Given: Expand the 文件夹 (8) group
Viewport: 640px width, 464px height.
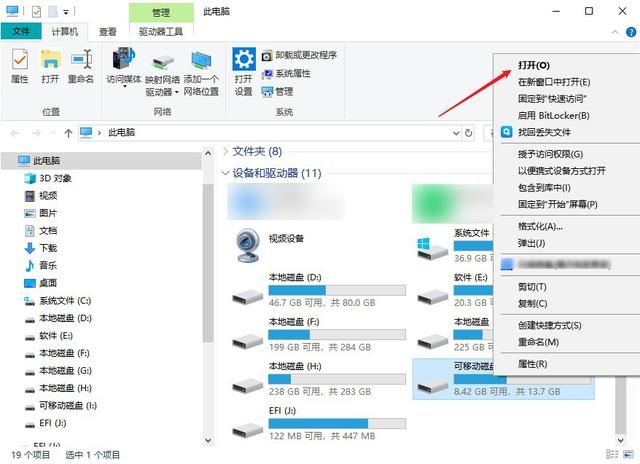Looking at the screenshot, I should pos(225,151).
